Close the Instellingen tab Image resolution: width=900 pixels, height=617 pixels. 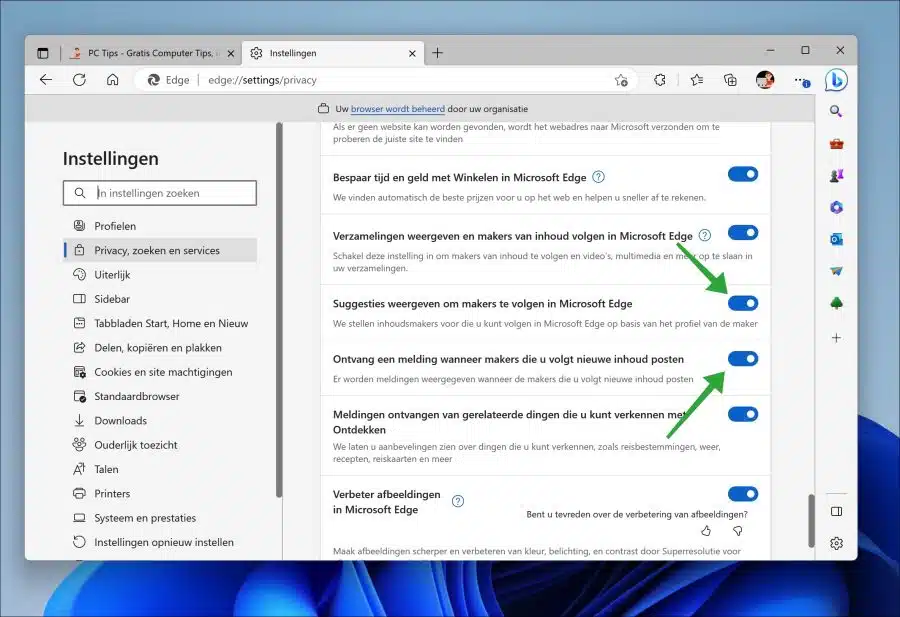pyautogui.click(x=412, y=53)
